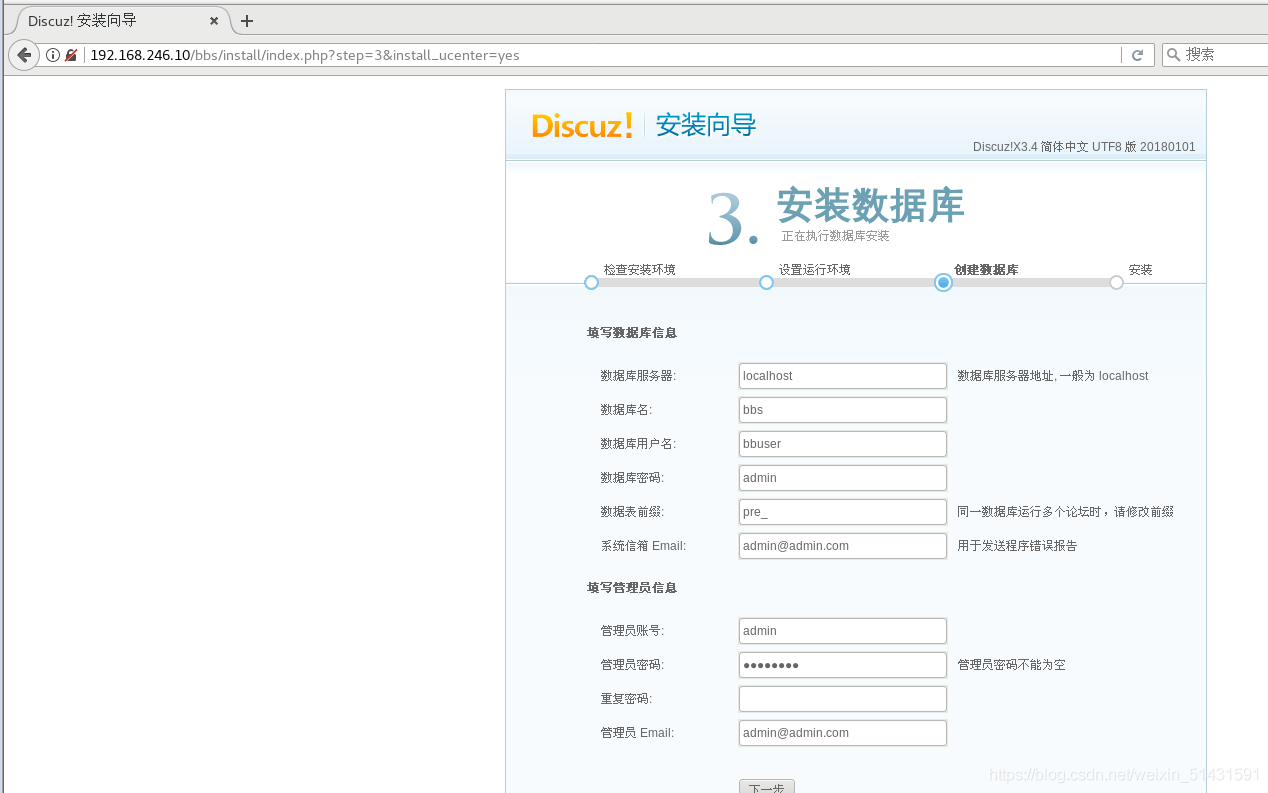The width and height of the screenshot is (1268, 793).
Task: Click the 数据库密码: label
Action: [632, 478]
